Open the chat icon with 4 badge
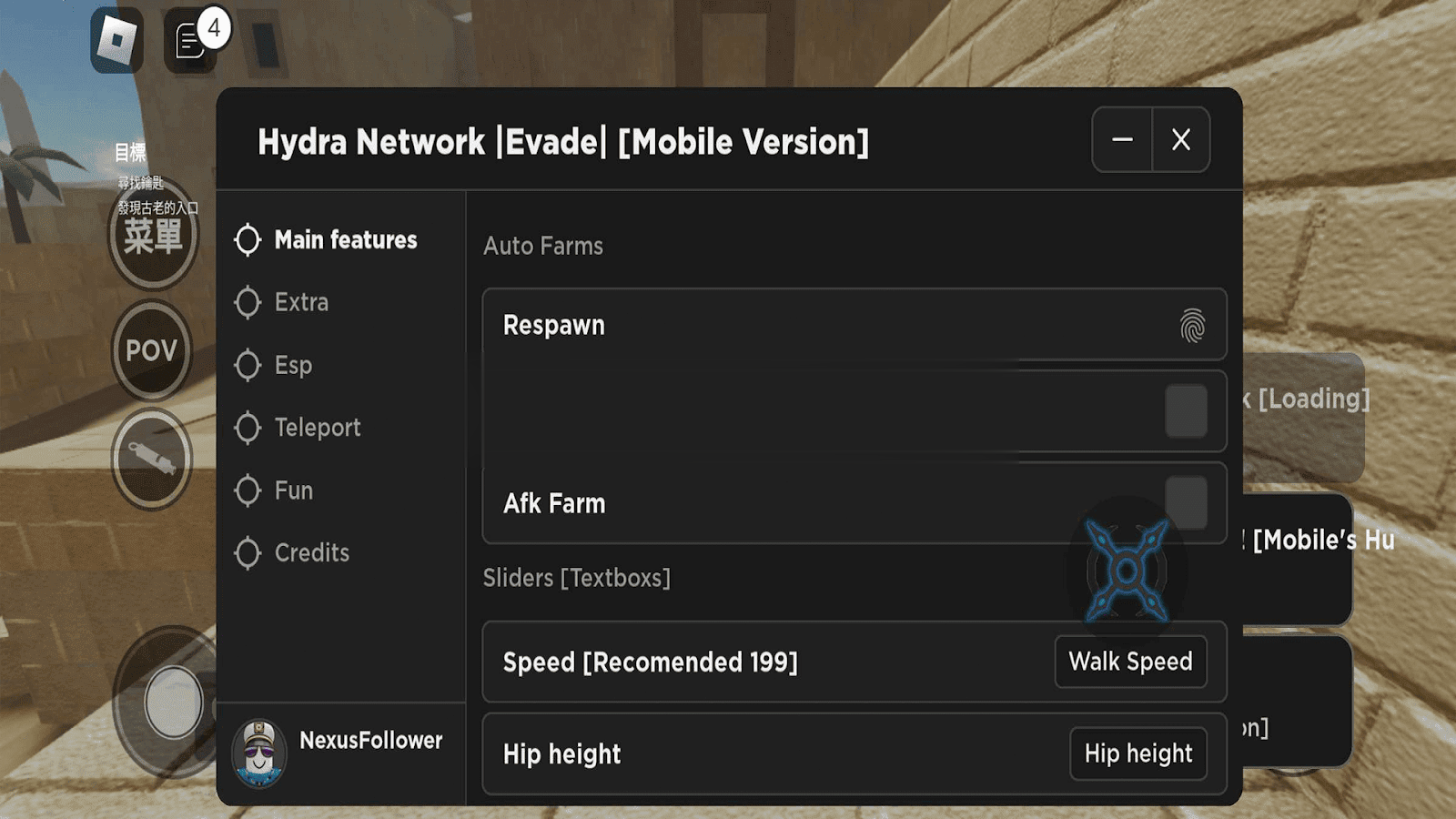Image resolution: width=1456 pixels, height=819 pixels. tap(191, 42)
